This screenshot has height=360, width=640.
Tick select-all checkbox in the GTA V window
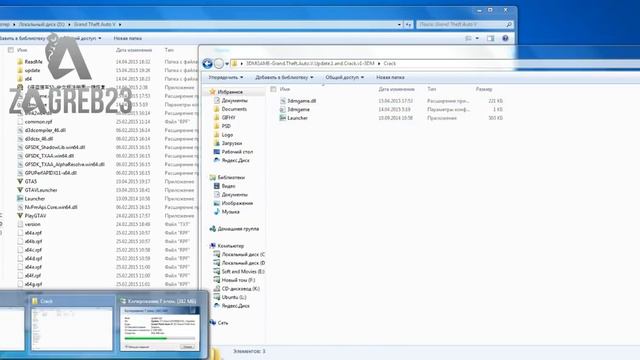(11, 50)
